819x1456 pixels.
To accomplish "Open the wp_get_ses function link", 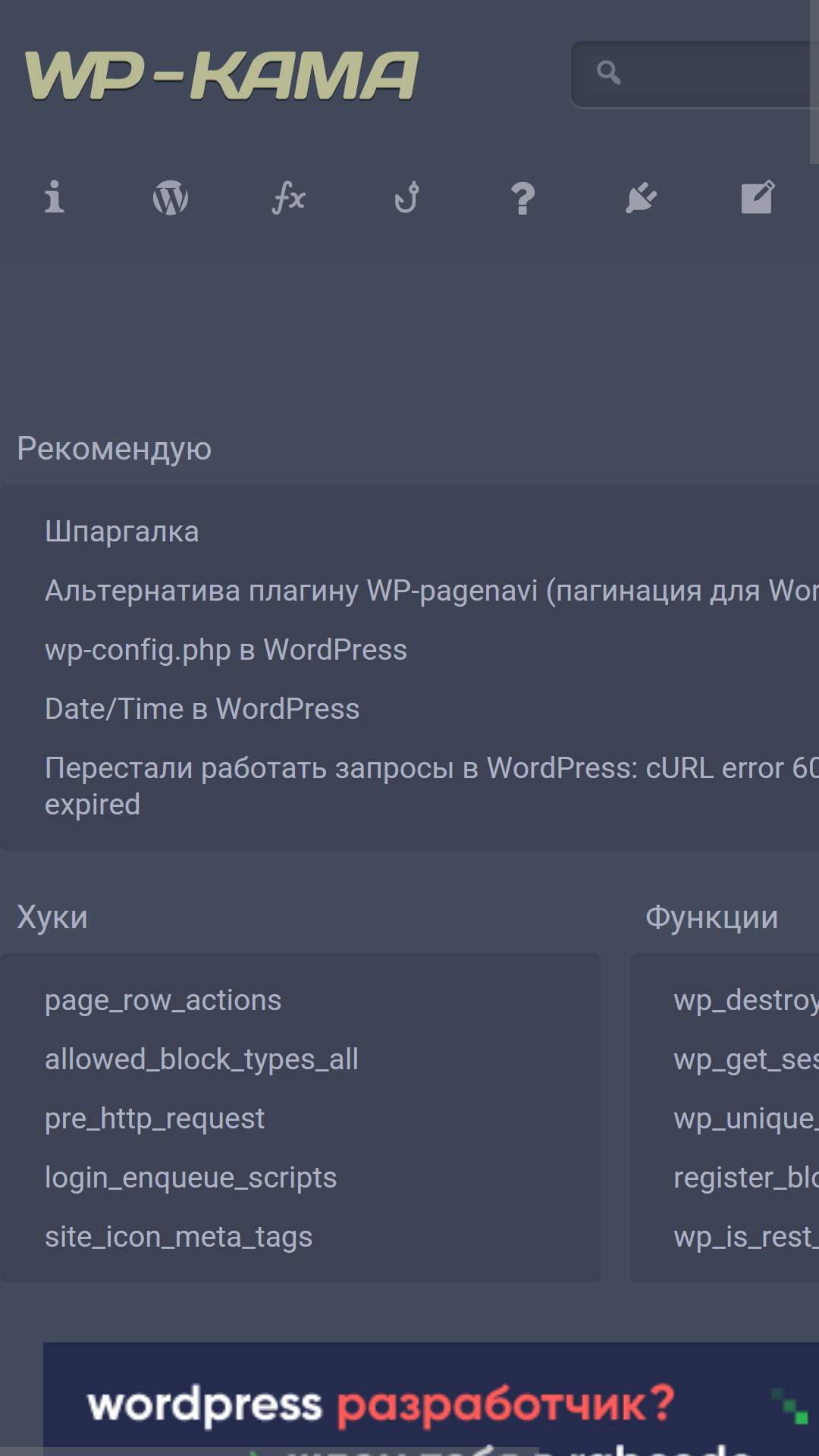I will click(746, 1059).
